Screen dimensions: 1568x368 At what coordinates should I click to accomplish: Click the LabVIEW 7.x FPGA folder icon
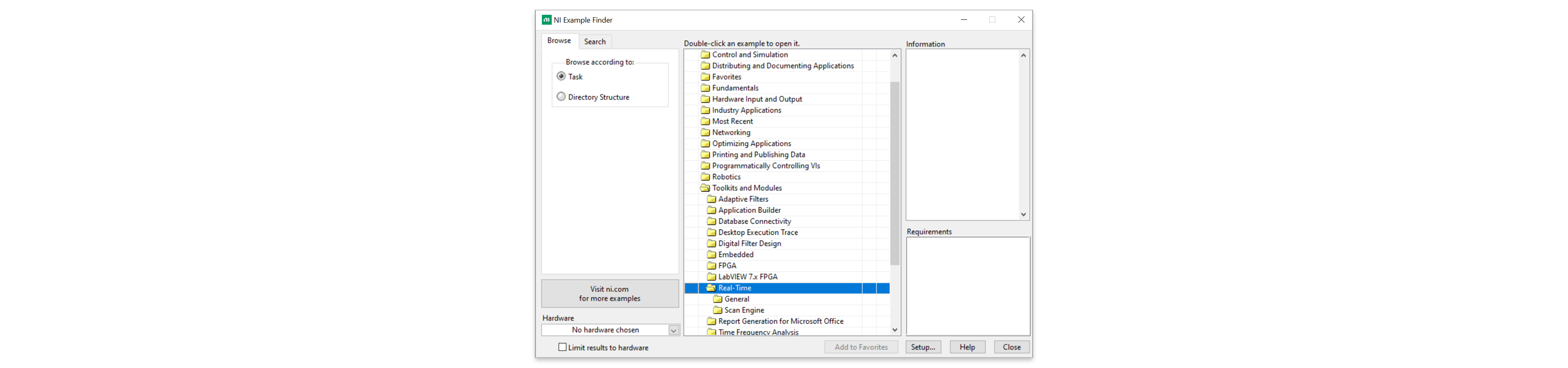pos(712,276)
